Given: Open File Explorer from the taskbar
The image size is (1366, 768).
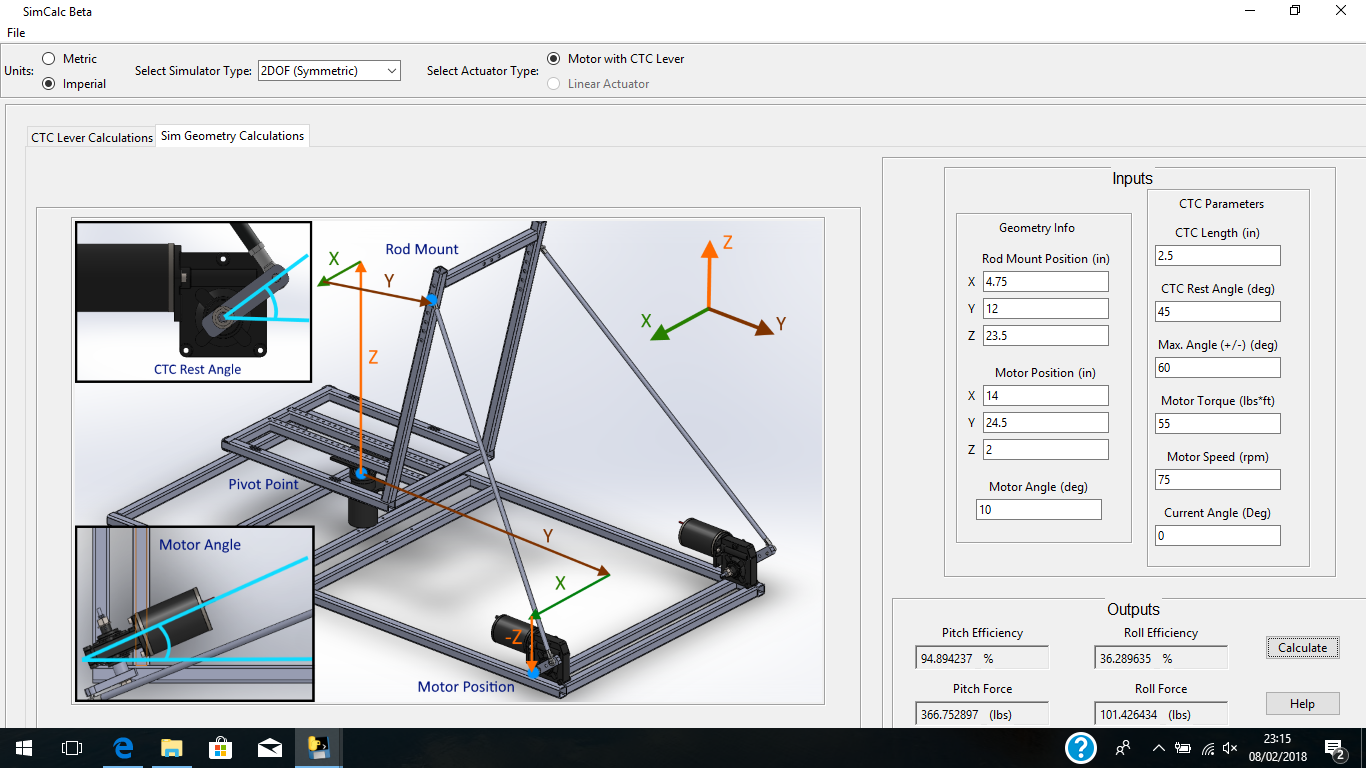Looking at the screenshot, I should click(172, 747).
